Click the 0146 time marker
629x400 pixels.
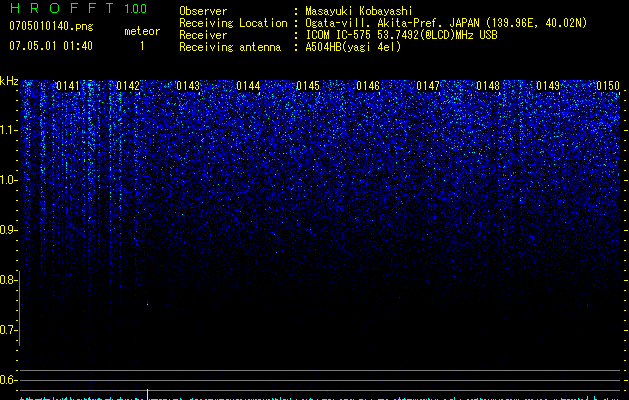coord(368,86)
